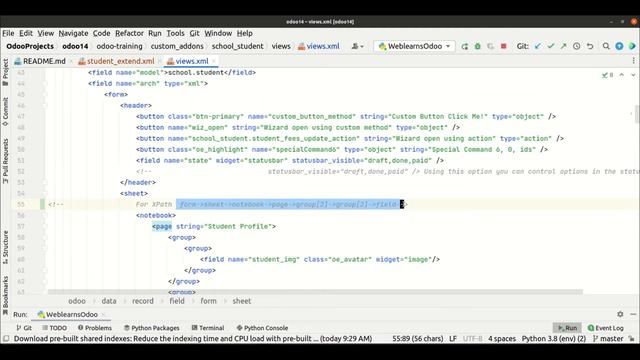Click the Git Commit checkmark icon

click(551, 47)
